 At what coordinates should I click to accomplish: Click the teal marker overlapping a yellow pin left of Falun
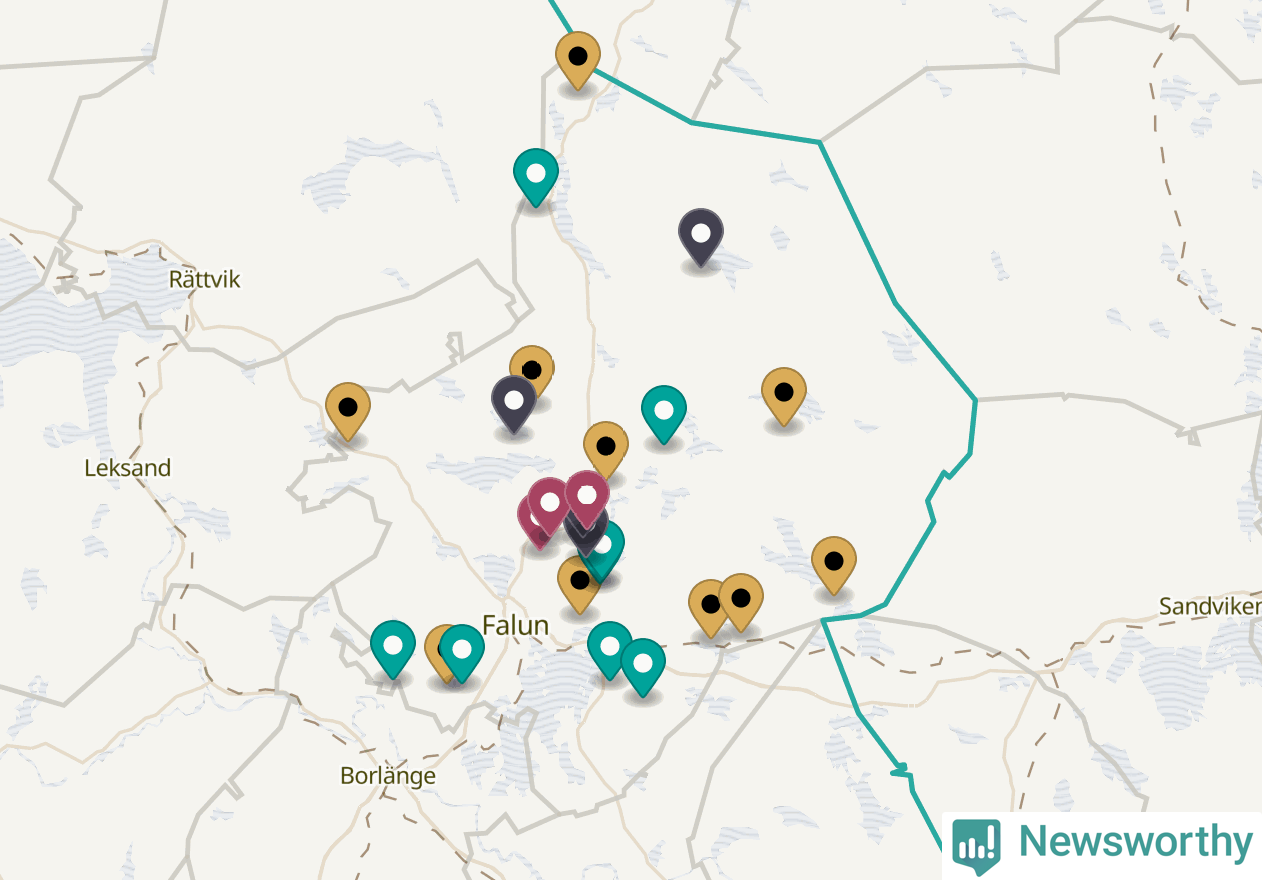click(x=462, y=652)
